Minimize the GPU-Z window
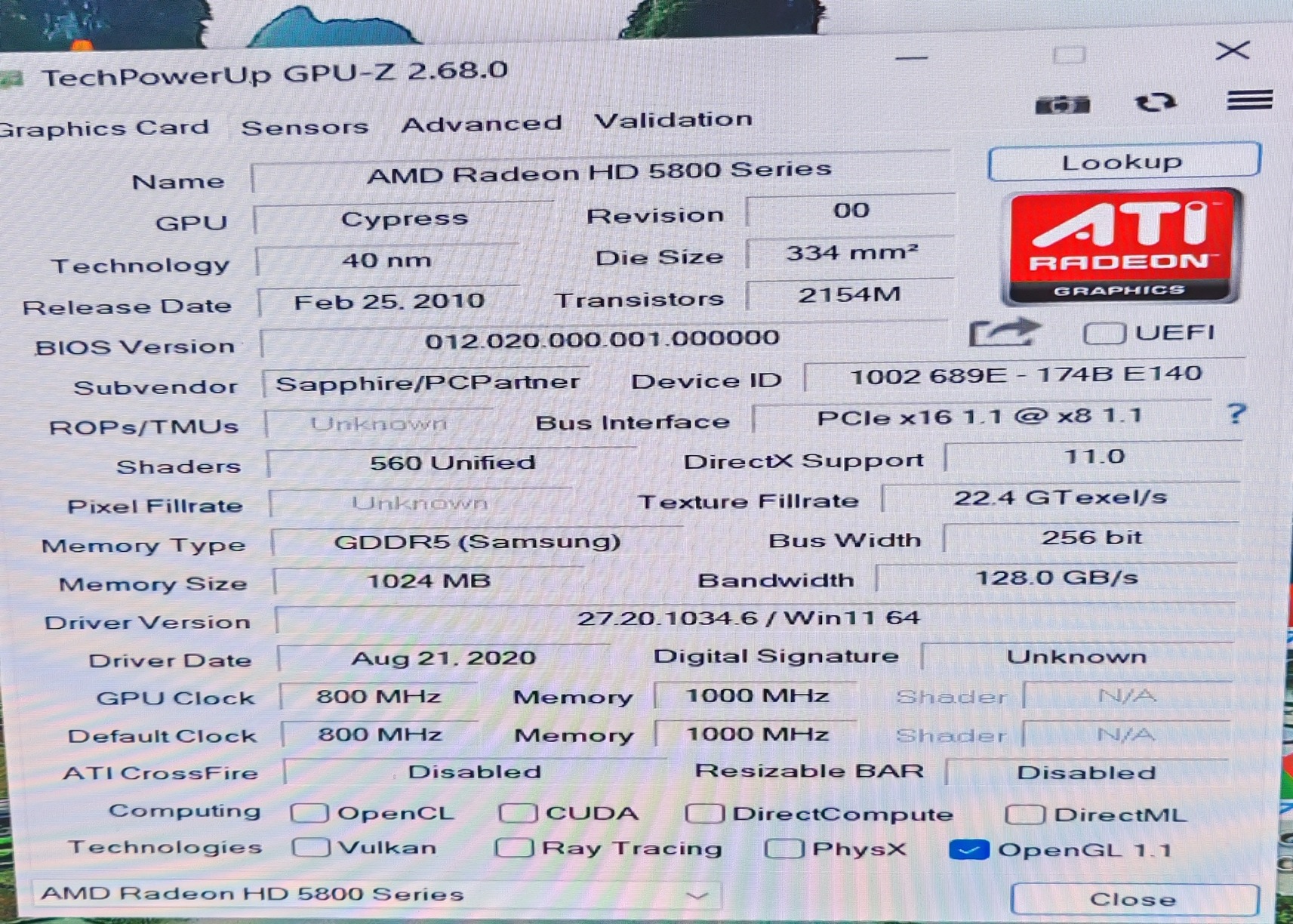The image size is (1293, 924). point(912,57)
